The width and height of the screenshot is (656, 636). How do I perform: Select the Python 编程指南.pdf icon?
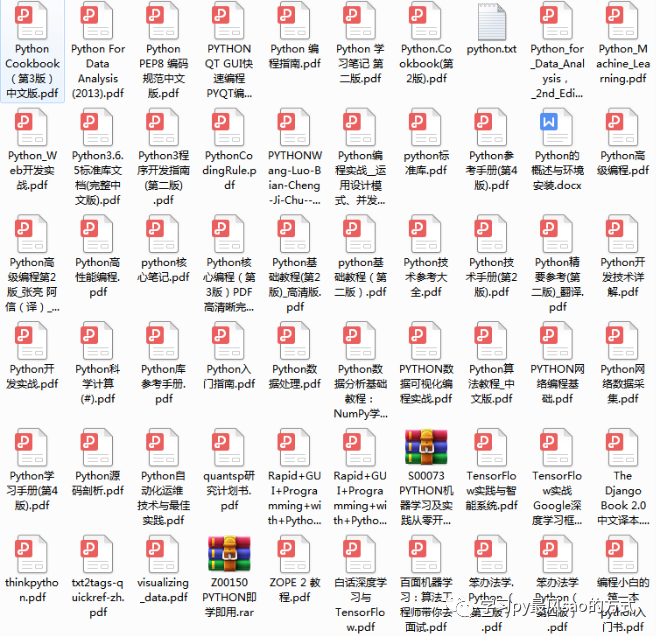(295, 20)
